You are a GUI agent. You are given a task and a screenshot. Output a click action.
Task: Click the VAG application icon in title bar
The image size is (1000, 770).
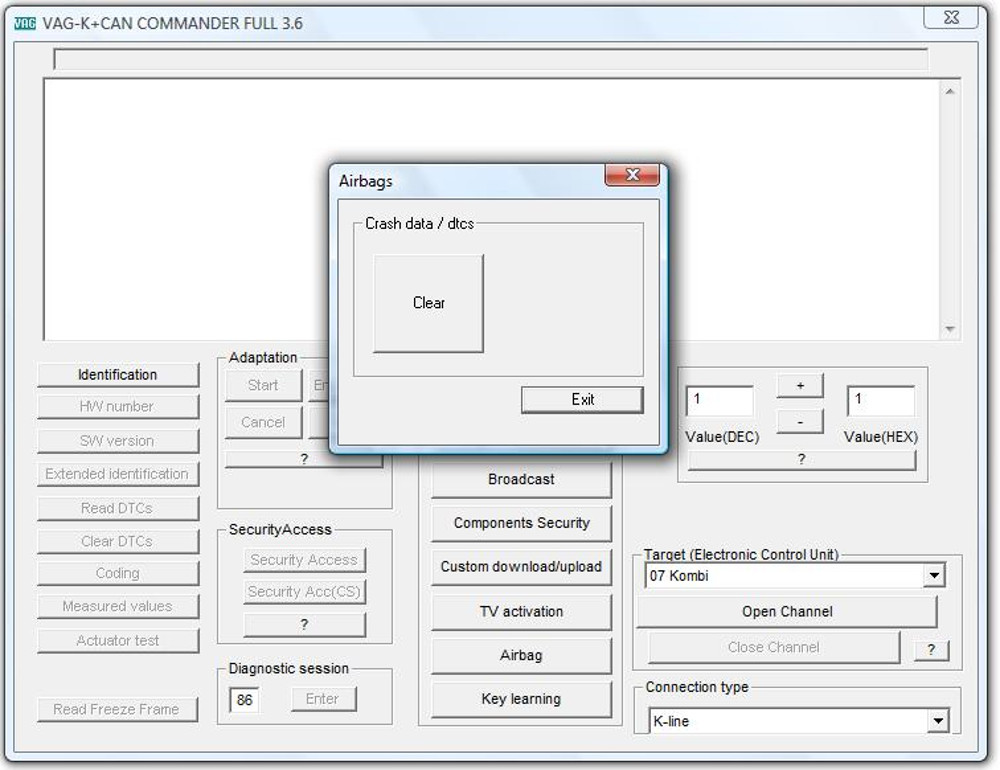[x=25, y=24]
